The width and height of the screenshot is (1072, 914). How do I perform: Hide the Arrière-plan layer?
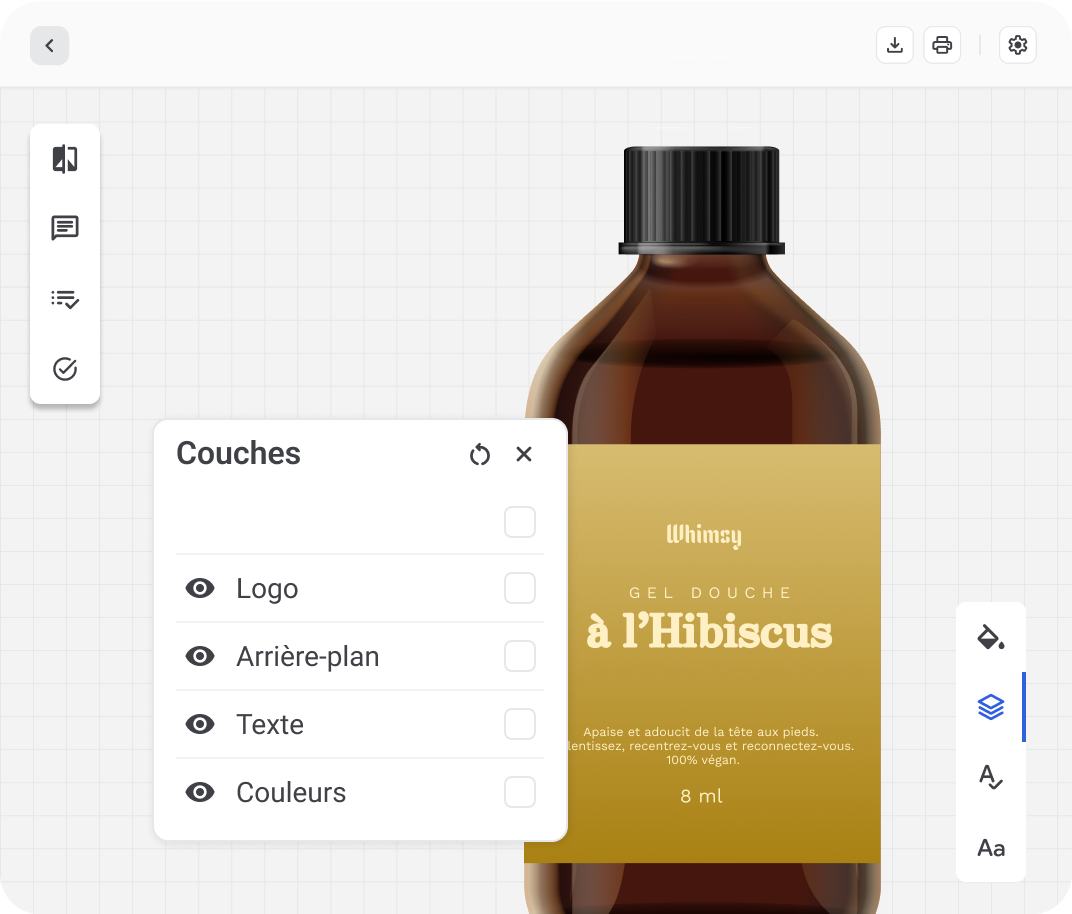click(x=200, y=657)
